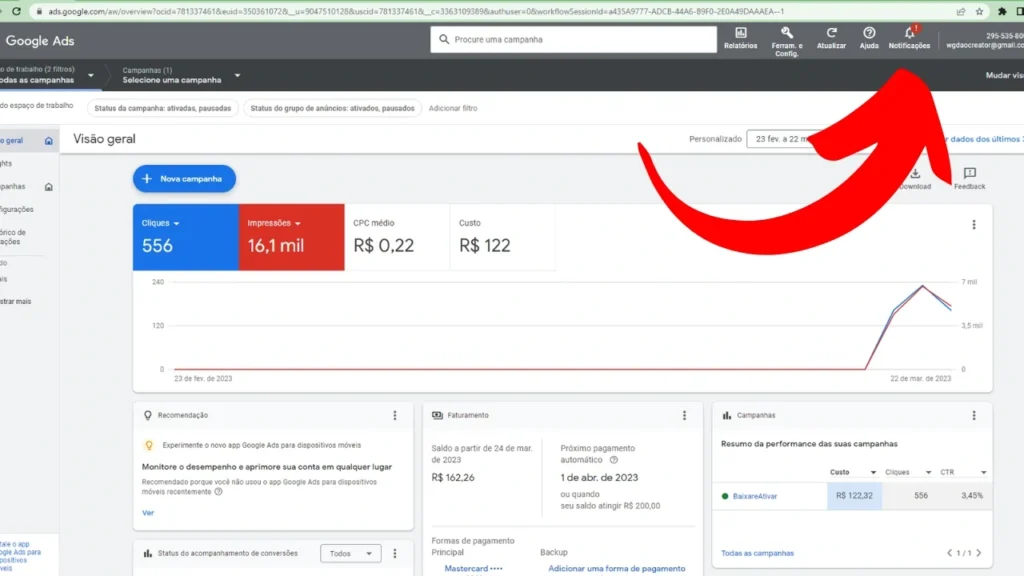Screen dimensions: 1024x576
Task: Open overview card three-dot menu
Action: (x=974, y=225)
